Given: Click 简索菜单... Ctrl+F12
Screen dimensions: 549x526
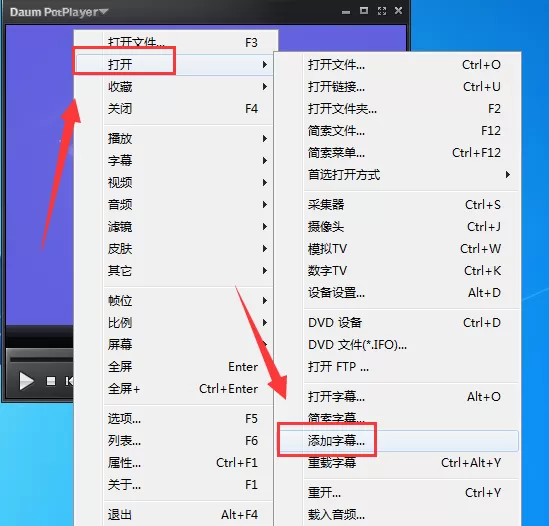Looking at the screenshot, I should point(397,153).
